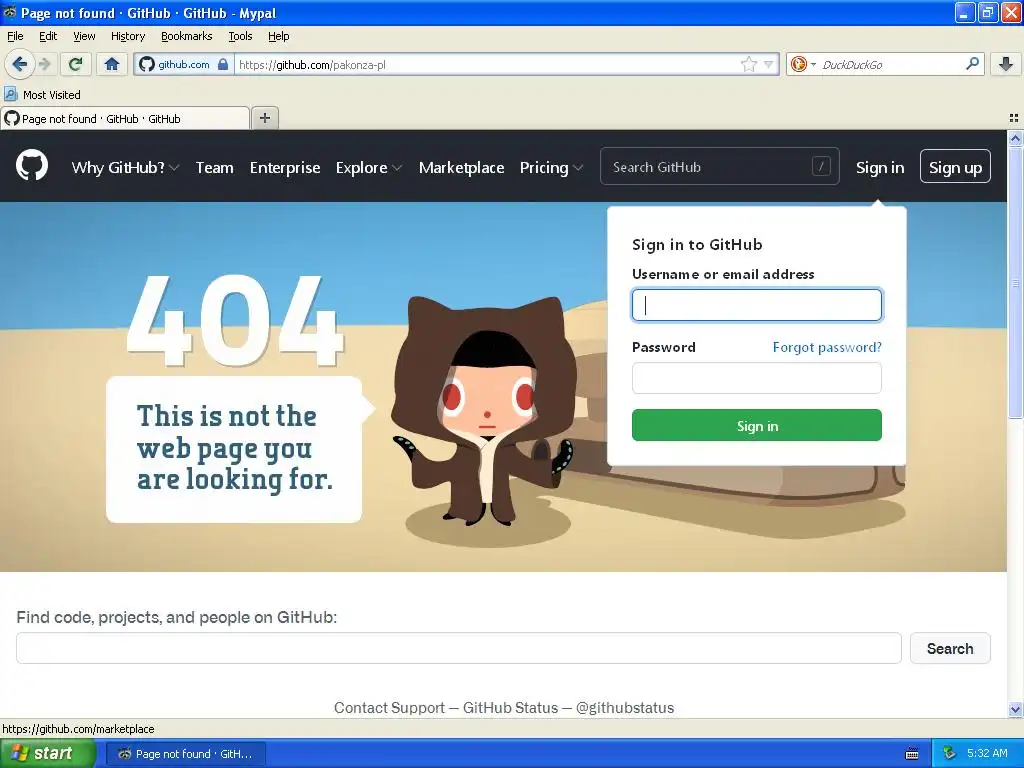Focus the Search GitHub field in header
Screen dimensions: 1024x768
tap(719, 167)
